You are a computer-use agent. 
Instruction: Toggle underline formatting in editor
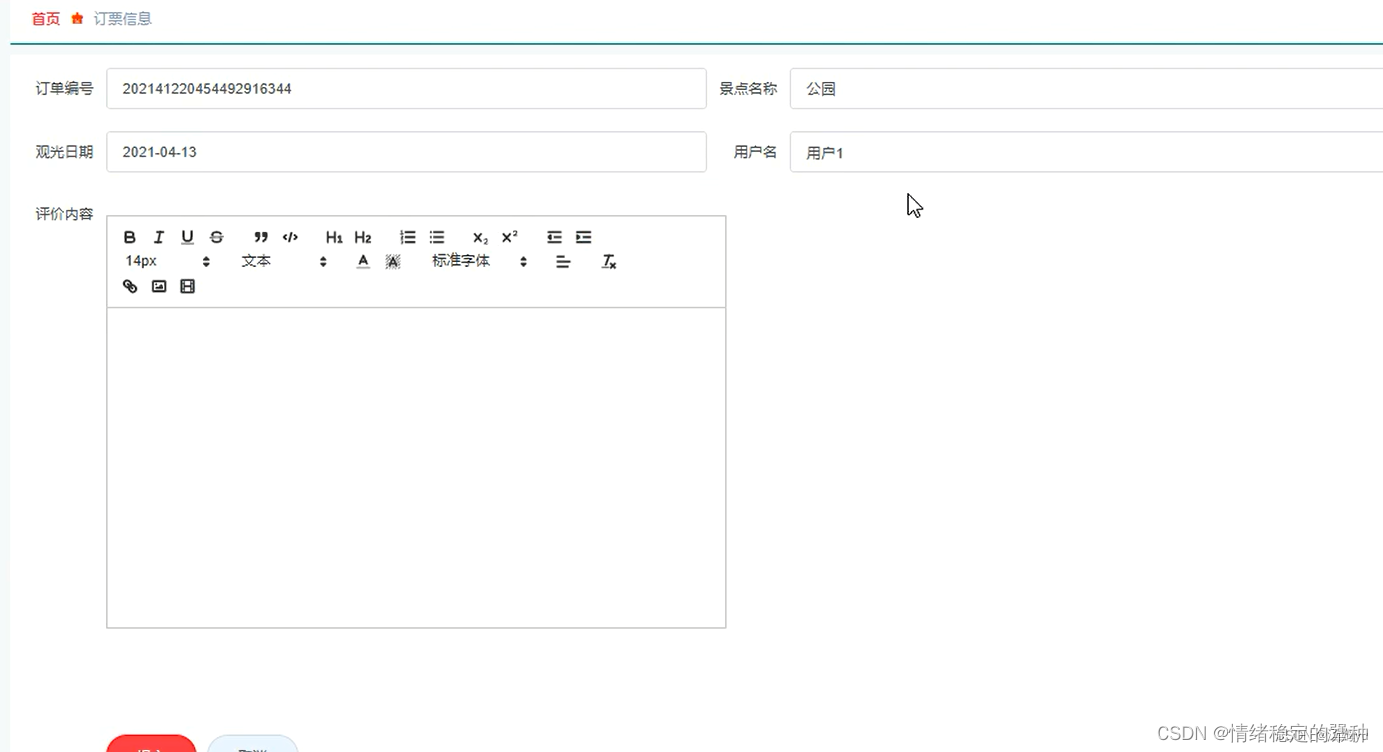pyautogui.click(x=187, y=237)
